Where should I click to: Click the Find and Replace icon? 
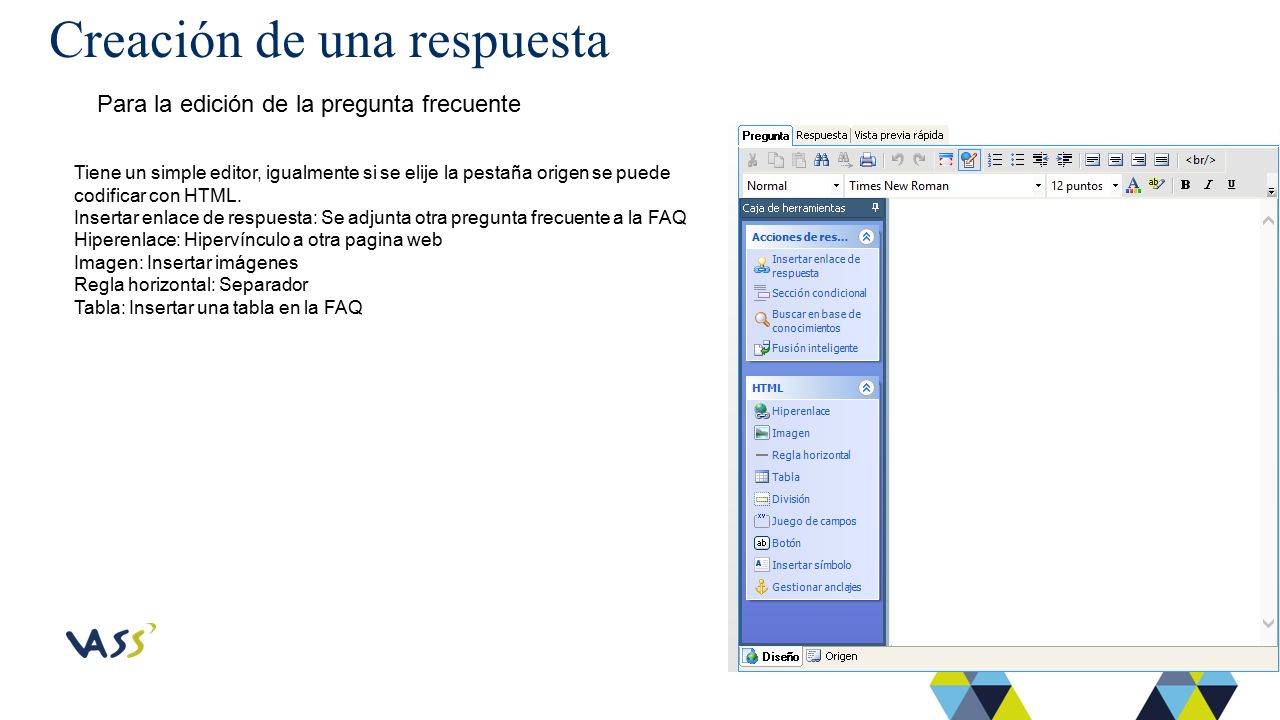pos(844,160)
